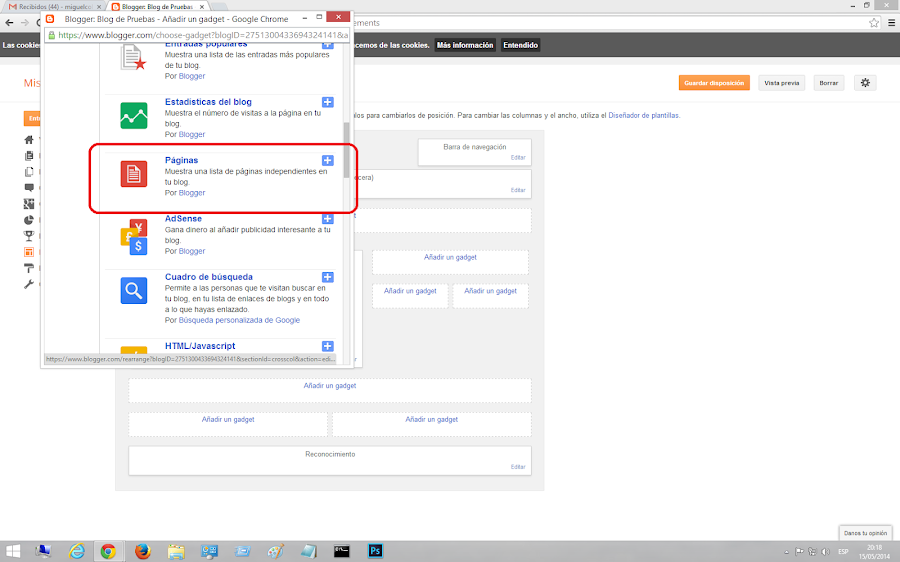Open Búsqueda personalizada de Google link

tap(239, 320)
